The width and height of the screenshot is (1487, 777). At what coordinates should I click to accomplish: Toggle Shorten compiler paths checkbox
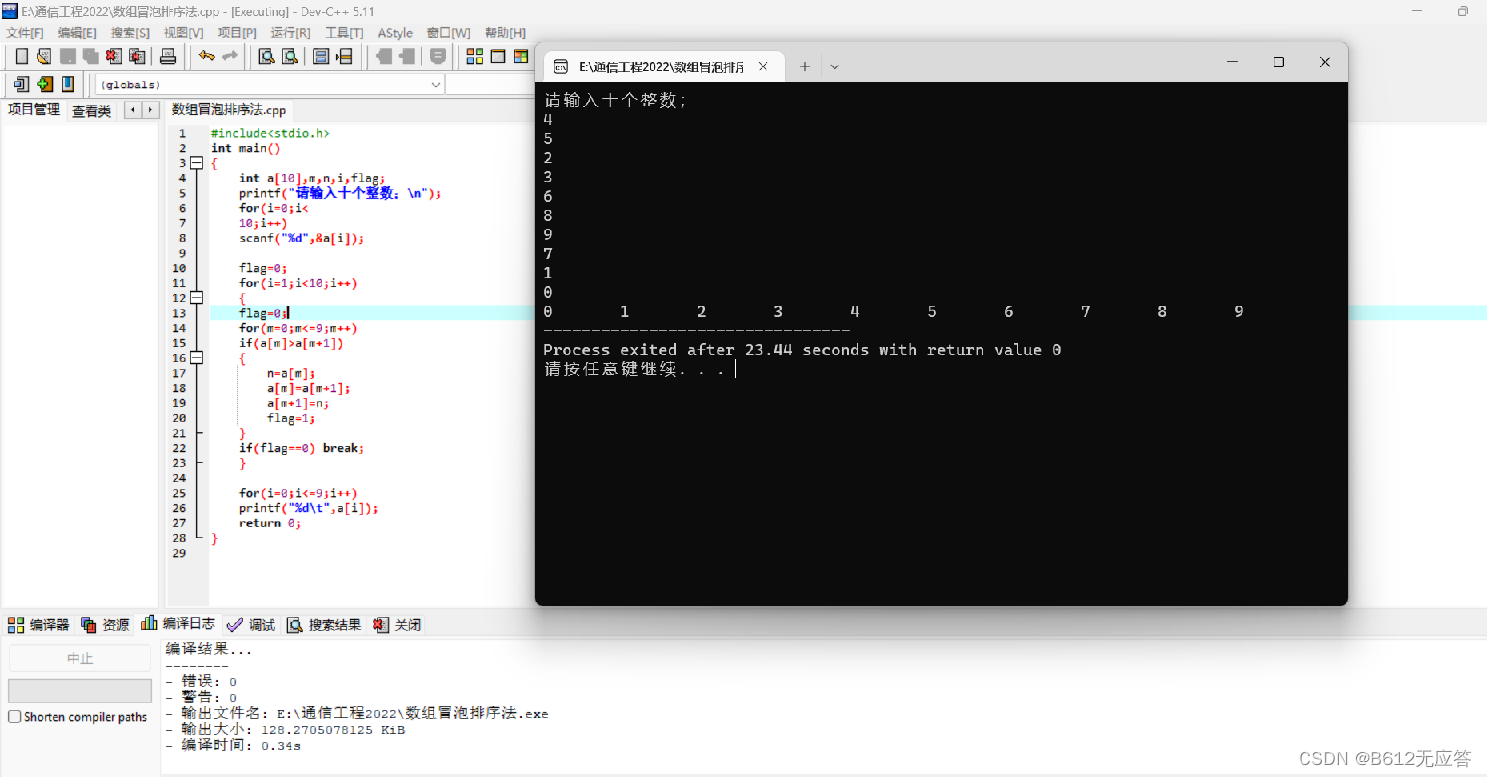15,717
